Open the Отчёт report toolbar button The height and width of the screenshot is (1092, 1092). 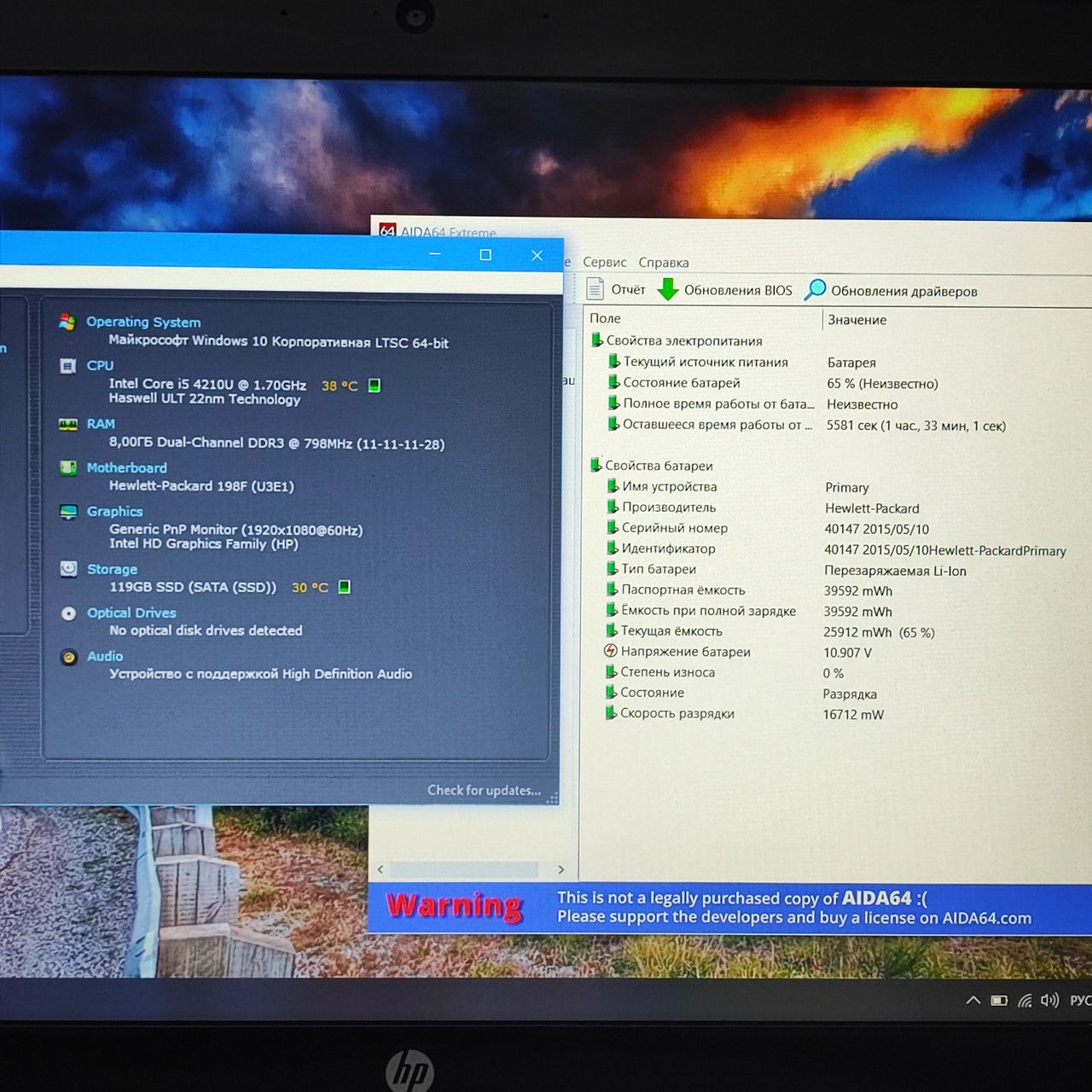coord(616,289)
